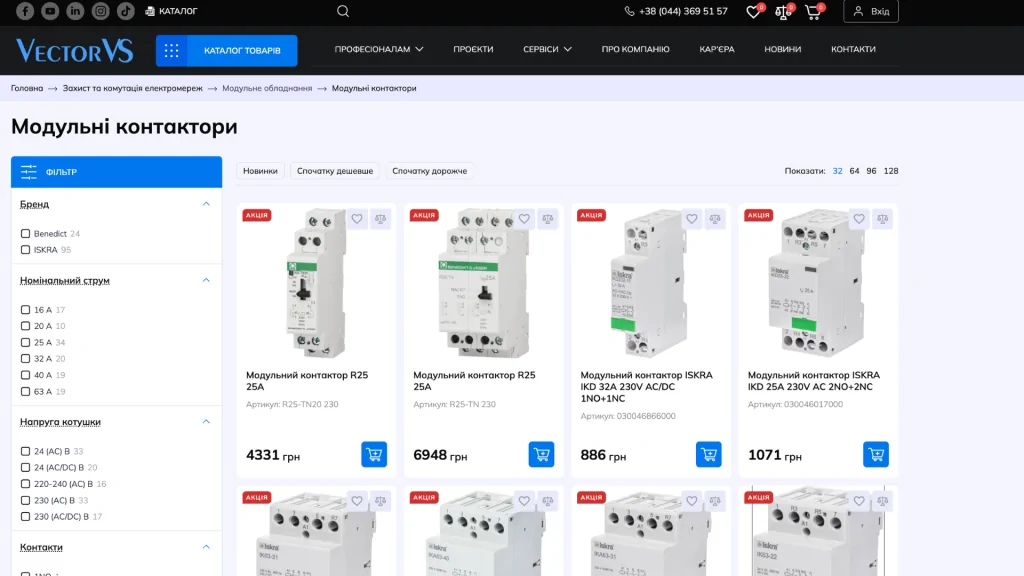Open the LinkedIn social link
The width and height of the screenshot is (1024, 576).
tap(75, 11)
